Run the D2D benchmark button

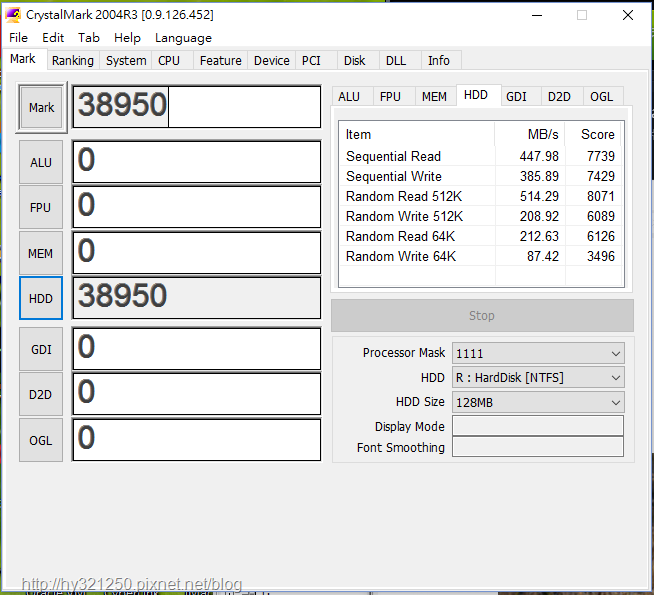pyautogui.click(x=41, y=394)
